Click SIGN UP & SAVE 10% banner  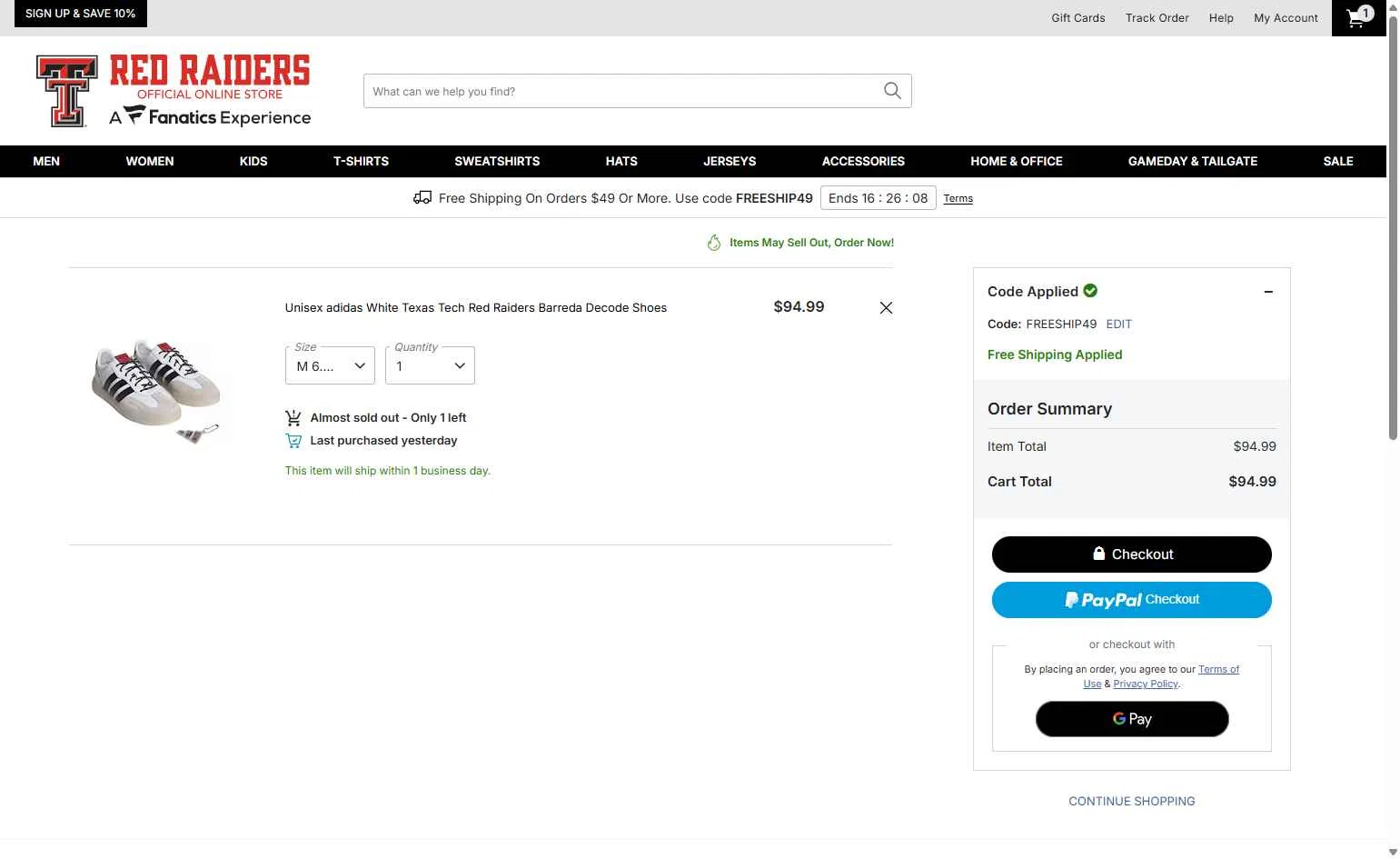pos(80,14)
